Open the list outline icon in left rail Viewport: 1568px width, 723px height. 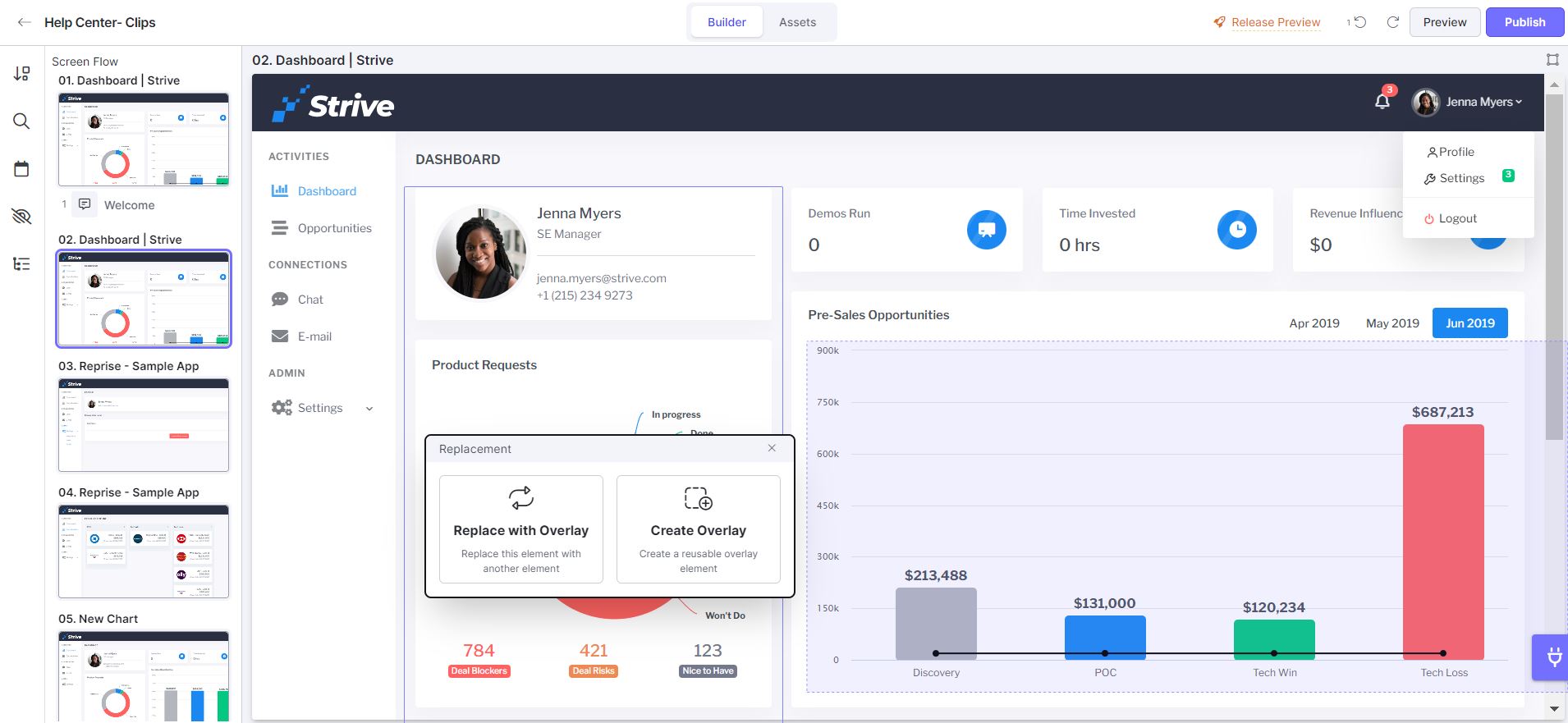point(22,264)
